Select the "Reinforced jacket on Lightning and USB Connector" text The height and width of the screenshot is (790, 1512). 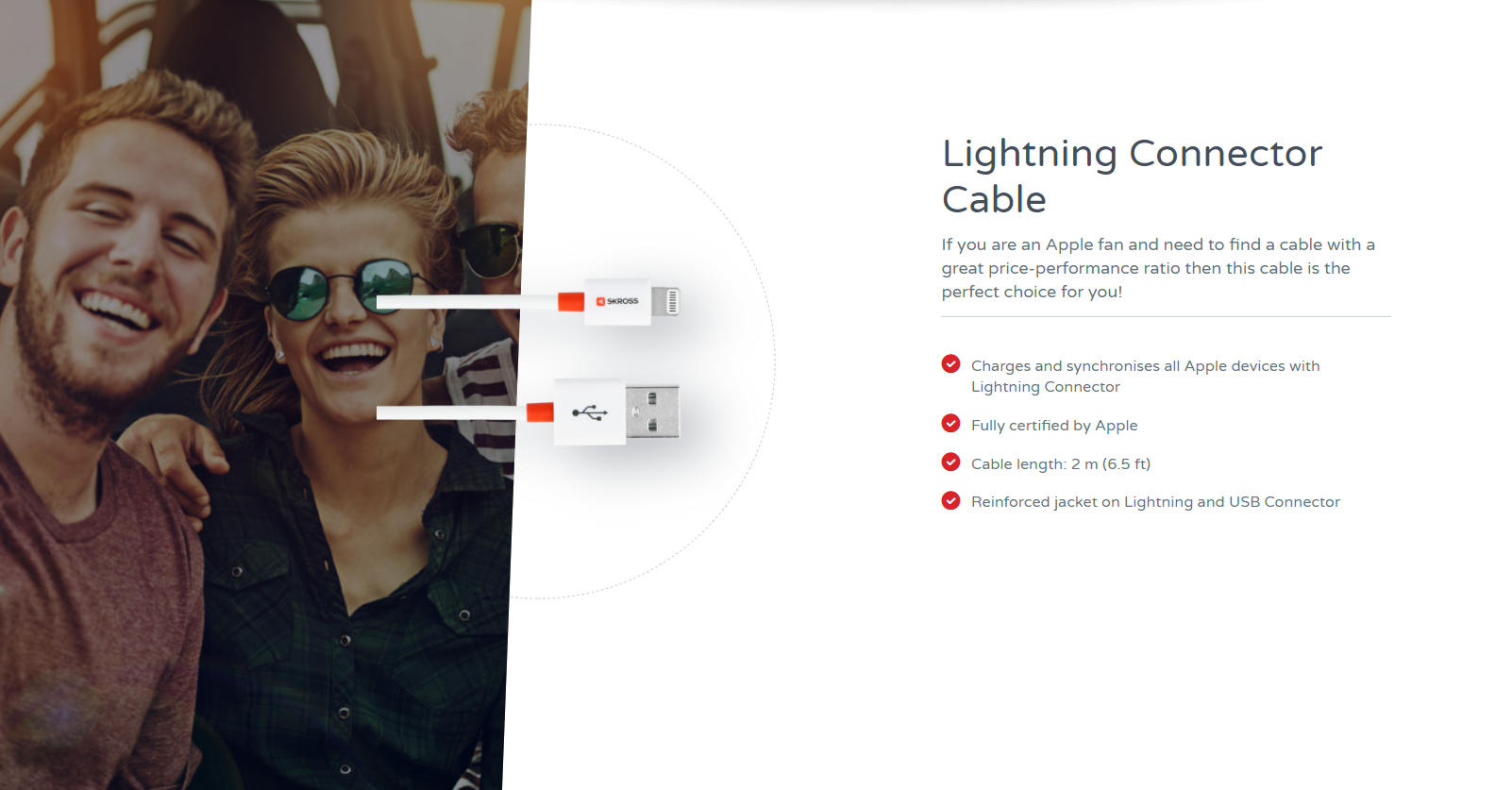coord(1155,502)
